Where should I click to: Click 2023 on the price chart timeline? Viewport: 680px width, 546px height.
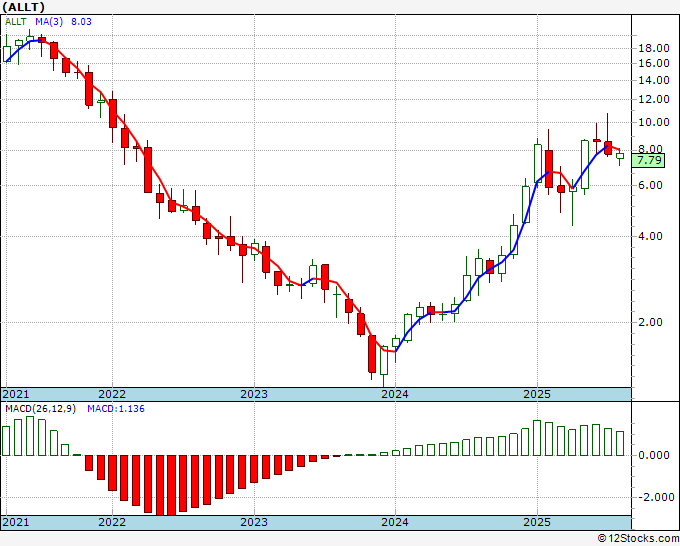254,394
